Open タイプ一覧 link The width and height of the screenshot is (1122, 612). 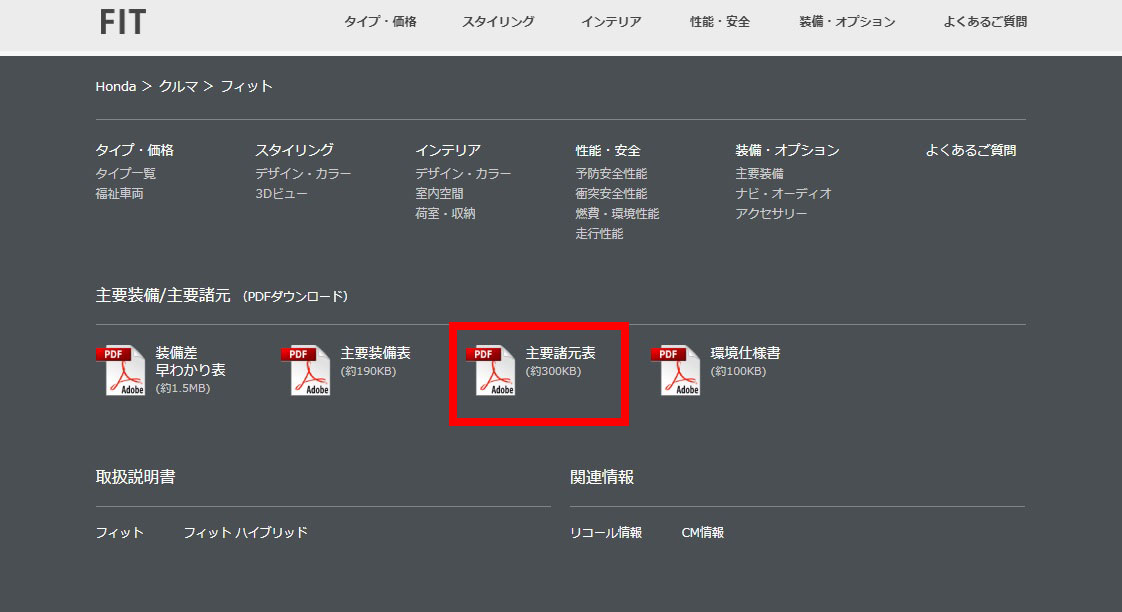coord(126,174)
